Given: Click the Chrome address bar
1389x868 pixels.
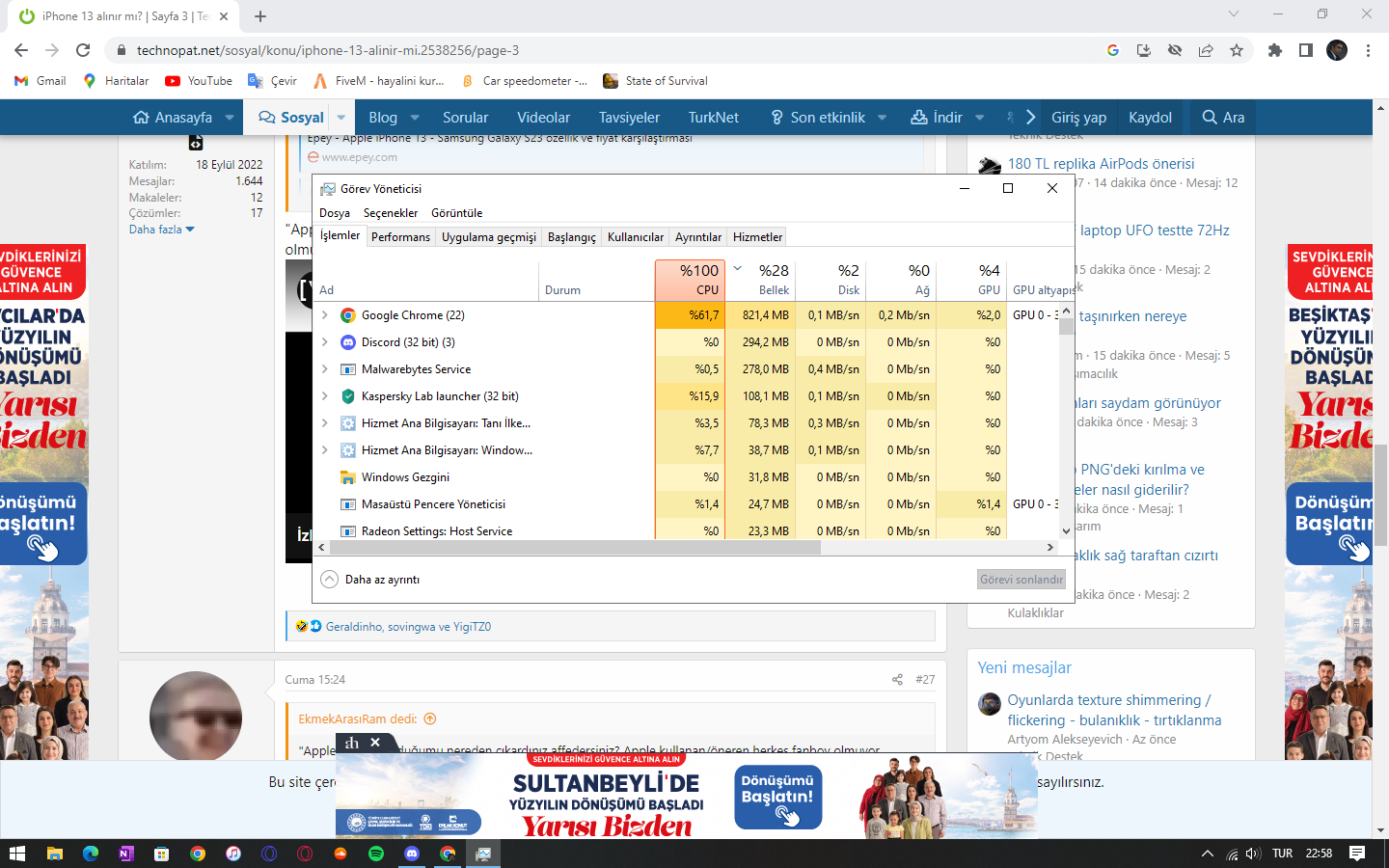Looking at the screenshot, I should click(x=617, y=50).
